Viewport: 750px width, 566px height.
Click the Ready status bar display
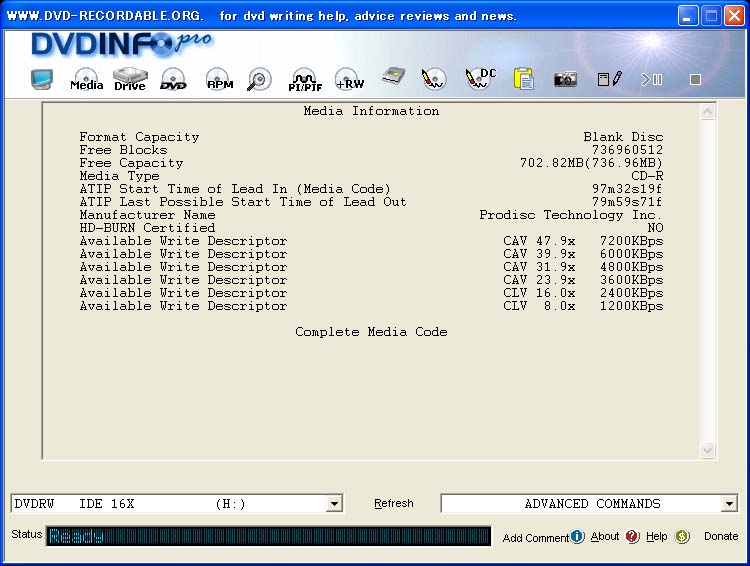tap(268, 536)
